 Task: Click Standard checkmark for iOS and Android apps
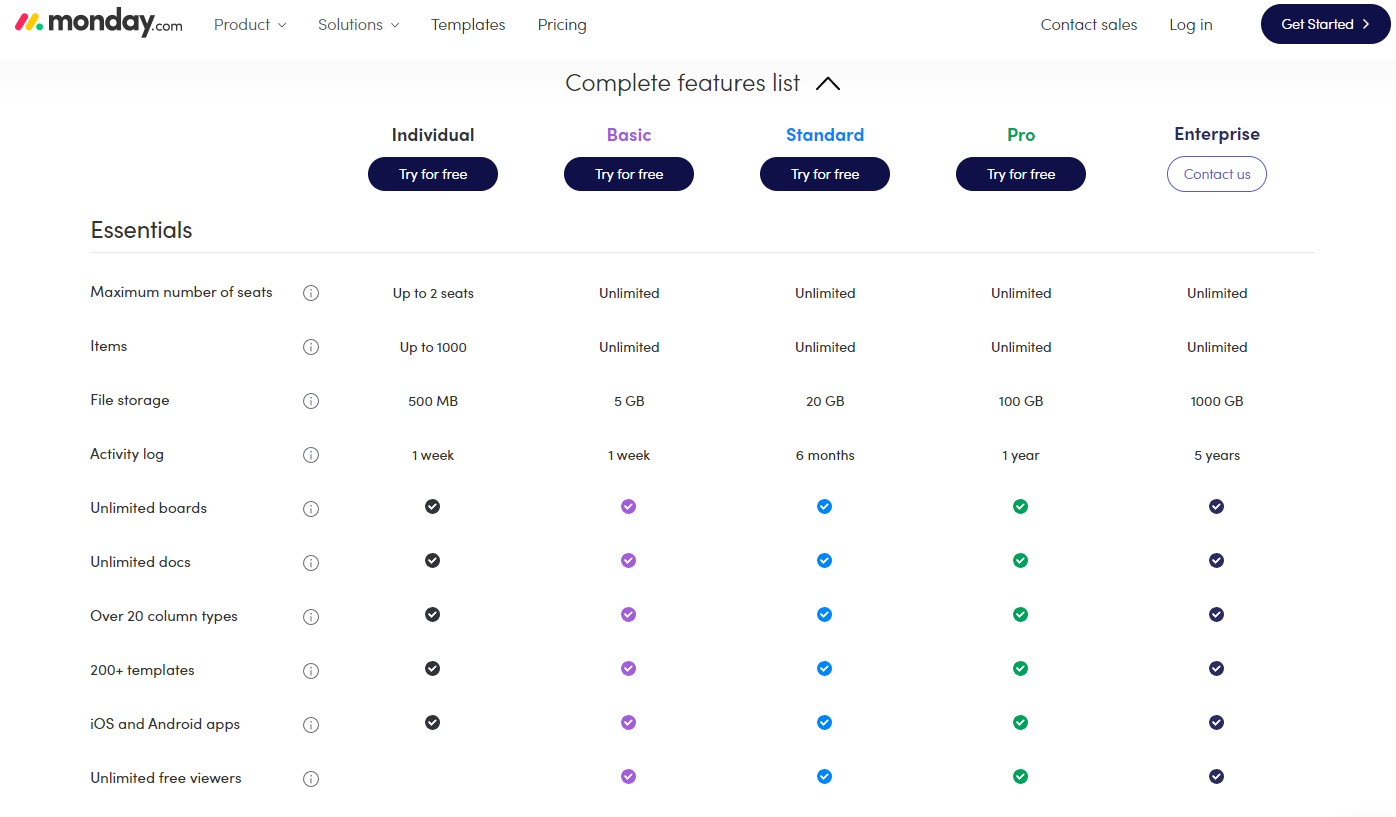[824, 722]
